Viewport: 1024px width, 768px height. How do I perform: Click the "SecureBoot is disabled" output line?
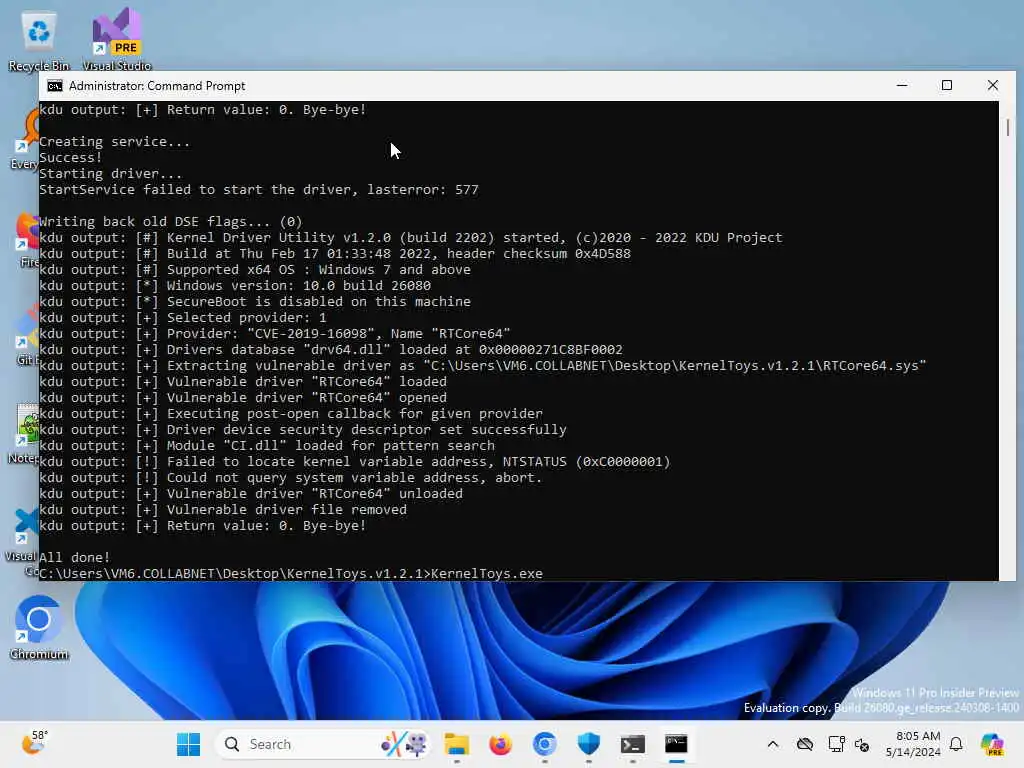pos(255,302)
